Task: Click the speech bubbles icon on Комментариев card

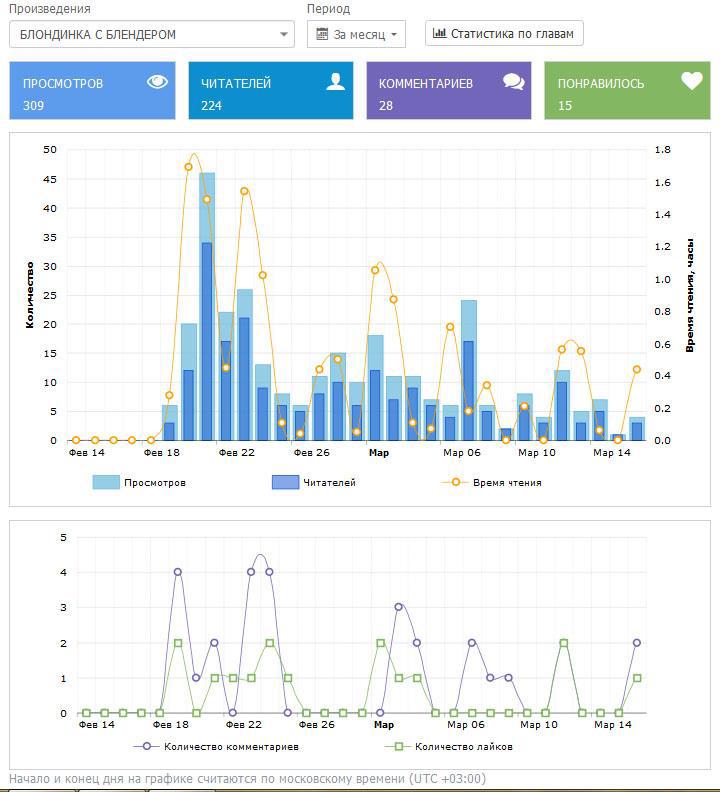Action: [514, 82]
